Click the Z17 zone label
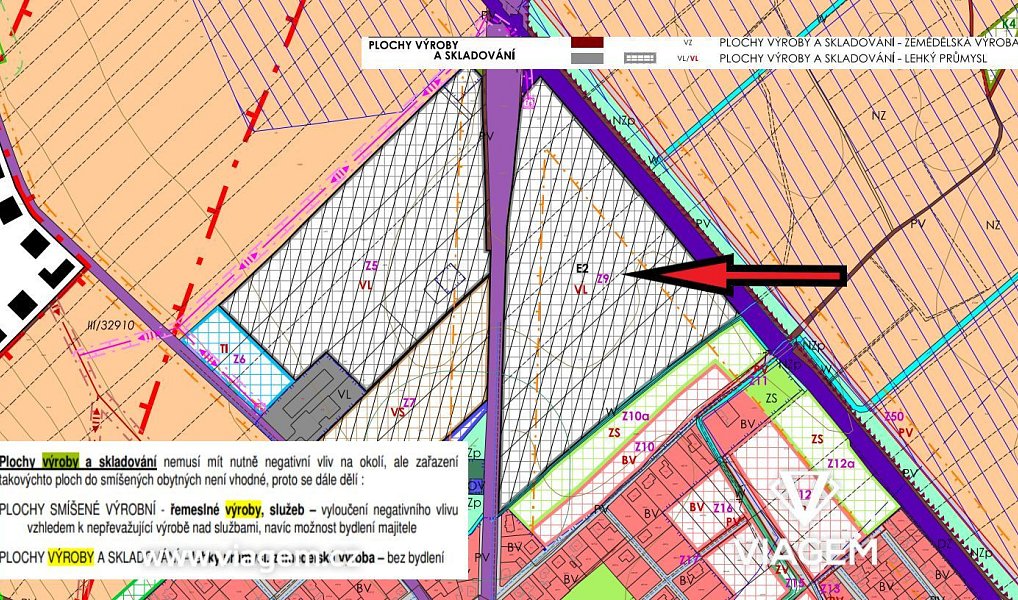The image size is (1018, 600). click(689, 559)
